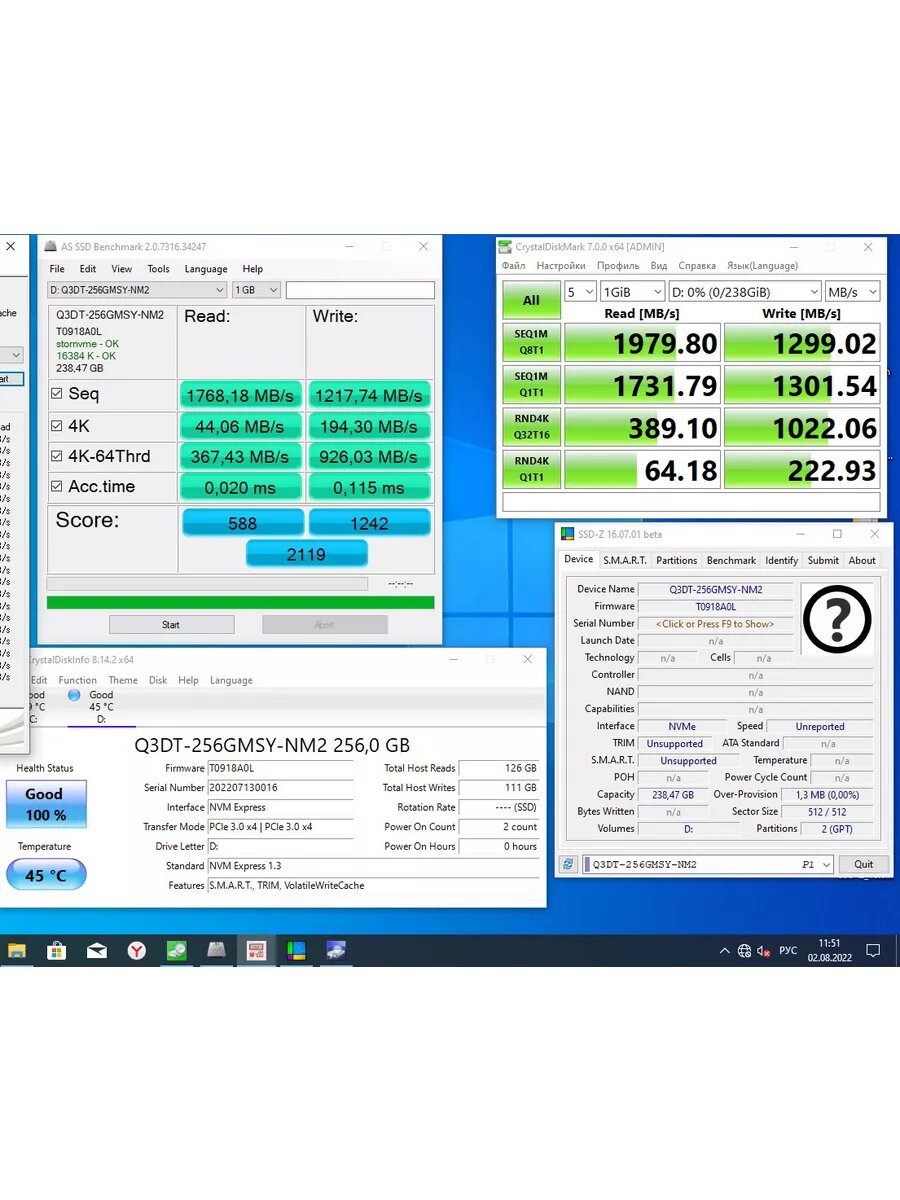Screen dimensions: 900x1200
Task: Toggle the 4K test checkbox in AS SSD
Action: click(x=57, y=426)
